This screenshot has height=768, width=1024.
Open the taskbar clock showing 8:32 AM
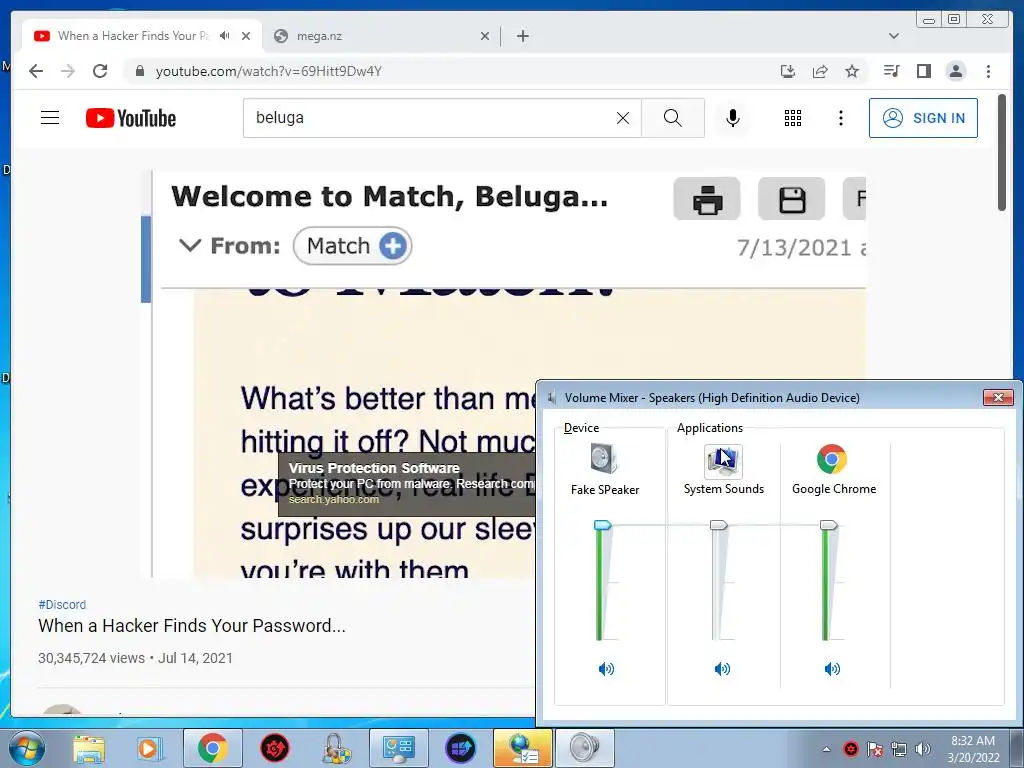pyautogui.click(x=973, y=749)
